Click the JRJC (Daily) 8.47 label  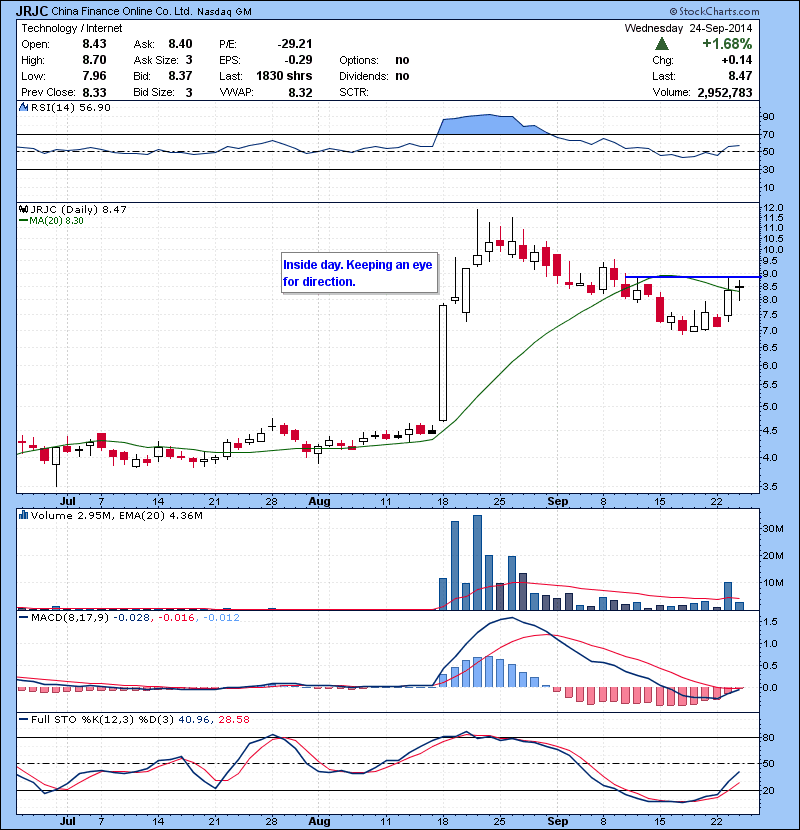pos(78,209)
